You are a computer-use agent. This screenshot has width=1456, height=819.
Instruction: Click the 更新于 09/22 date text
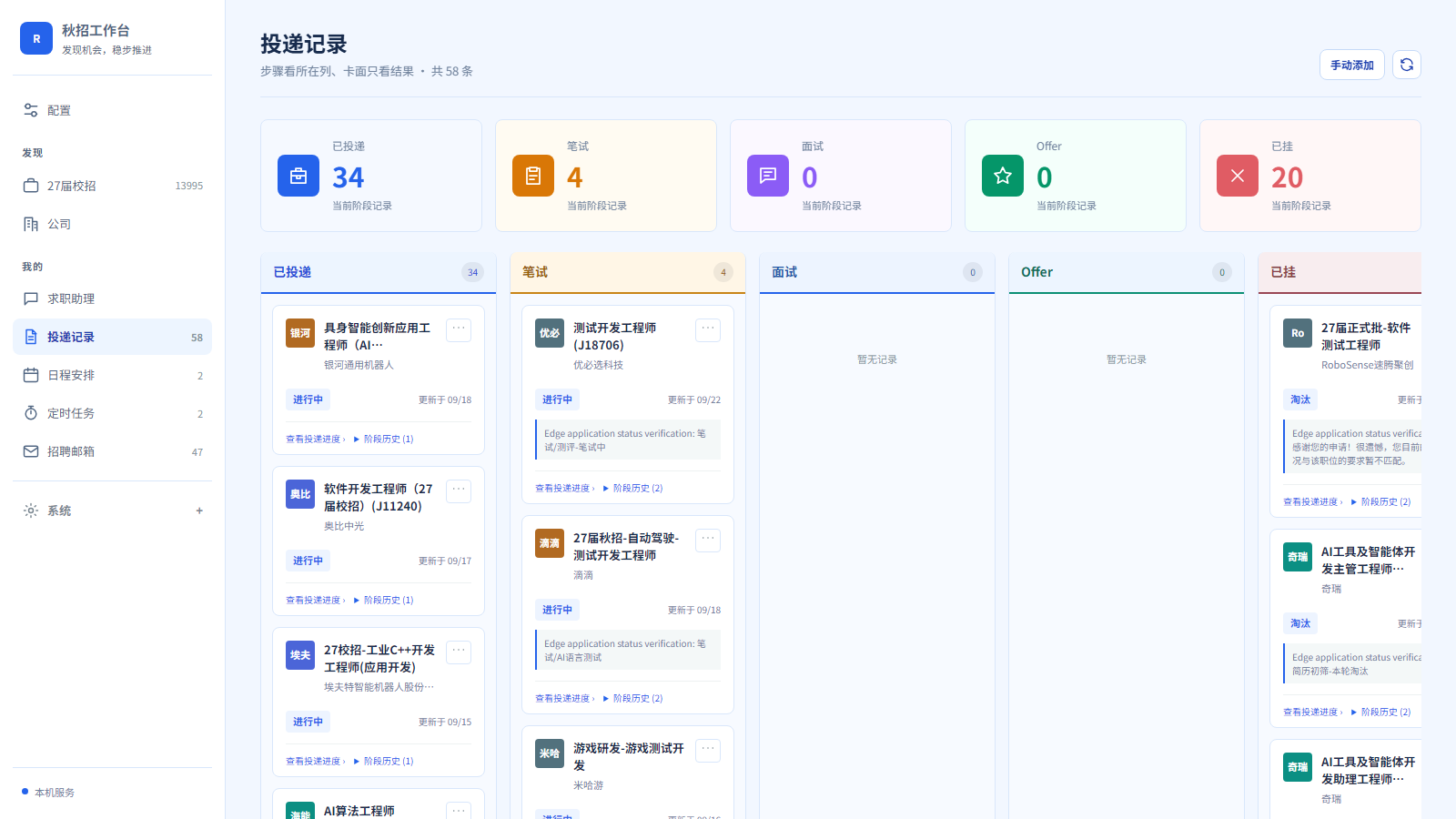click(694, 399)
